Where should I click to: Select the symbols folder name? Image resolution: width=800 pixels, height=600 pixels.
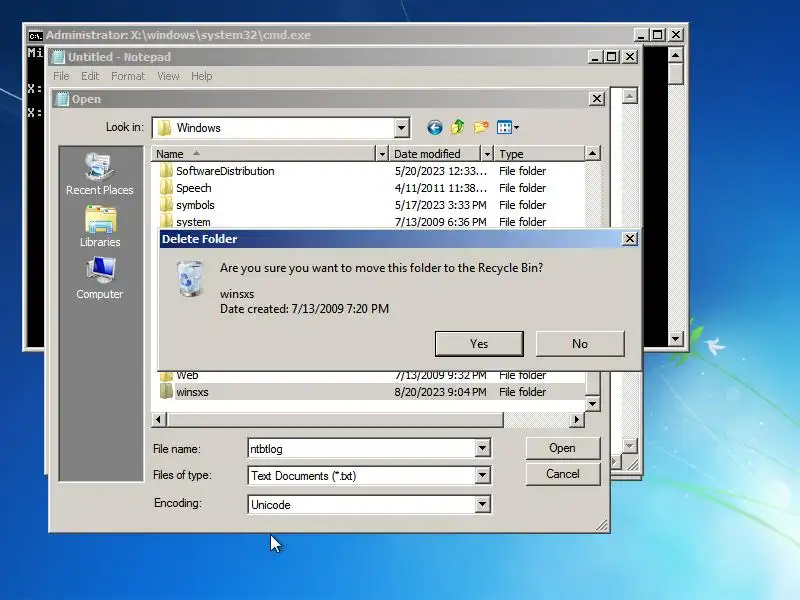pos(195,205)
